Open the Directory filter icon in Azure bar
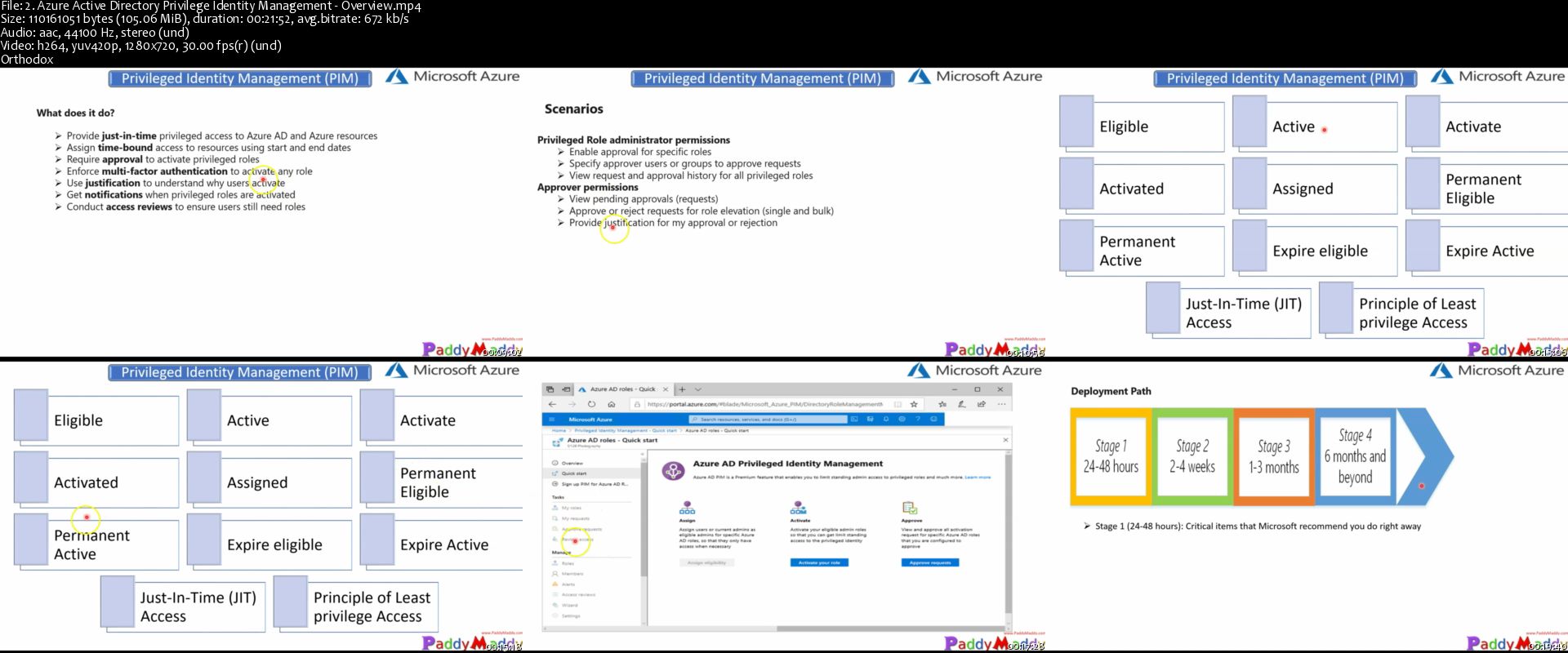 point(870,420)
